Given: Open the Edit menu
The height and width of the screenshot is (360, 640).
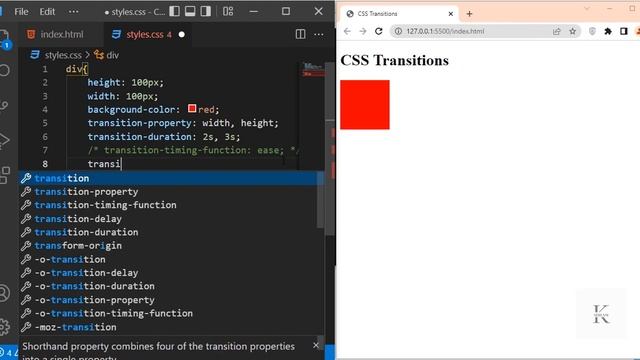Looking at the screenshot, I should tap(47, 11).
